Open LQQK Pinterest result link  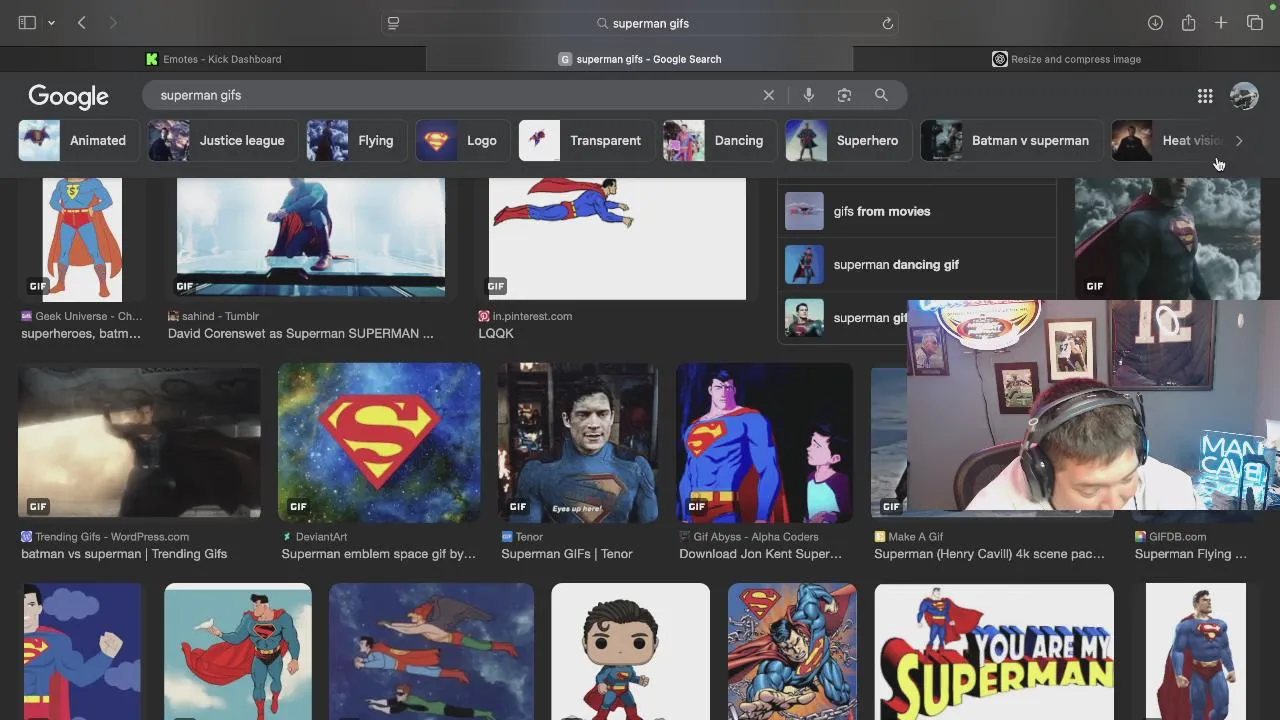tap(496, 334)
